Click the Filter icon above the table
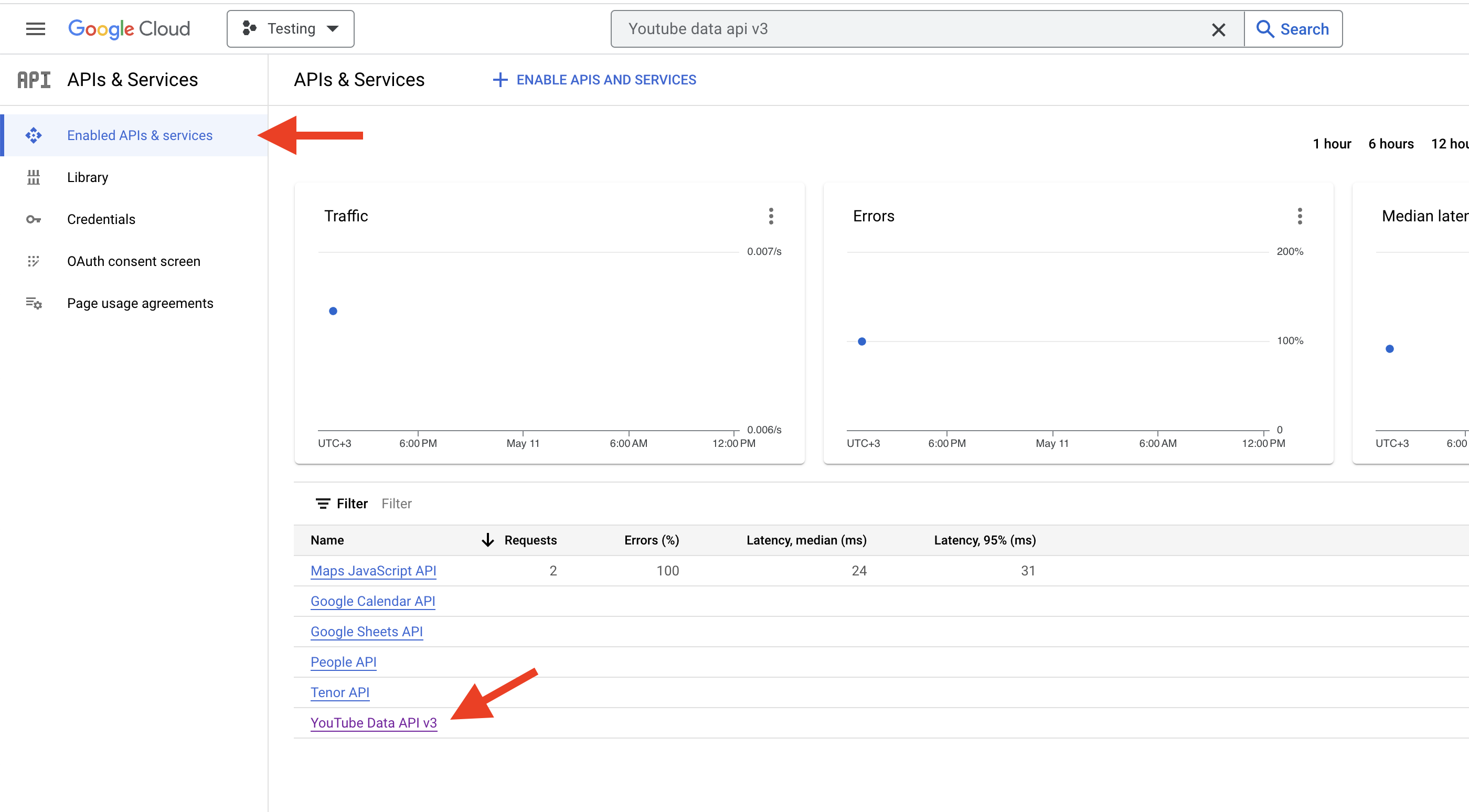Image resolution: width=1469 pixels, height=812 pixels. click(323, 504)
